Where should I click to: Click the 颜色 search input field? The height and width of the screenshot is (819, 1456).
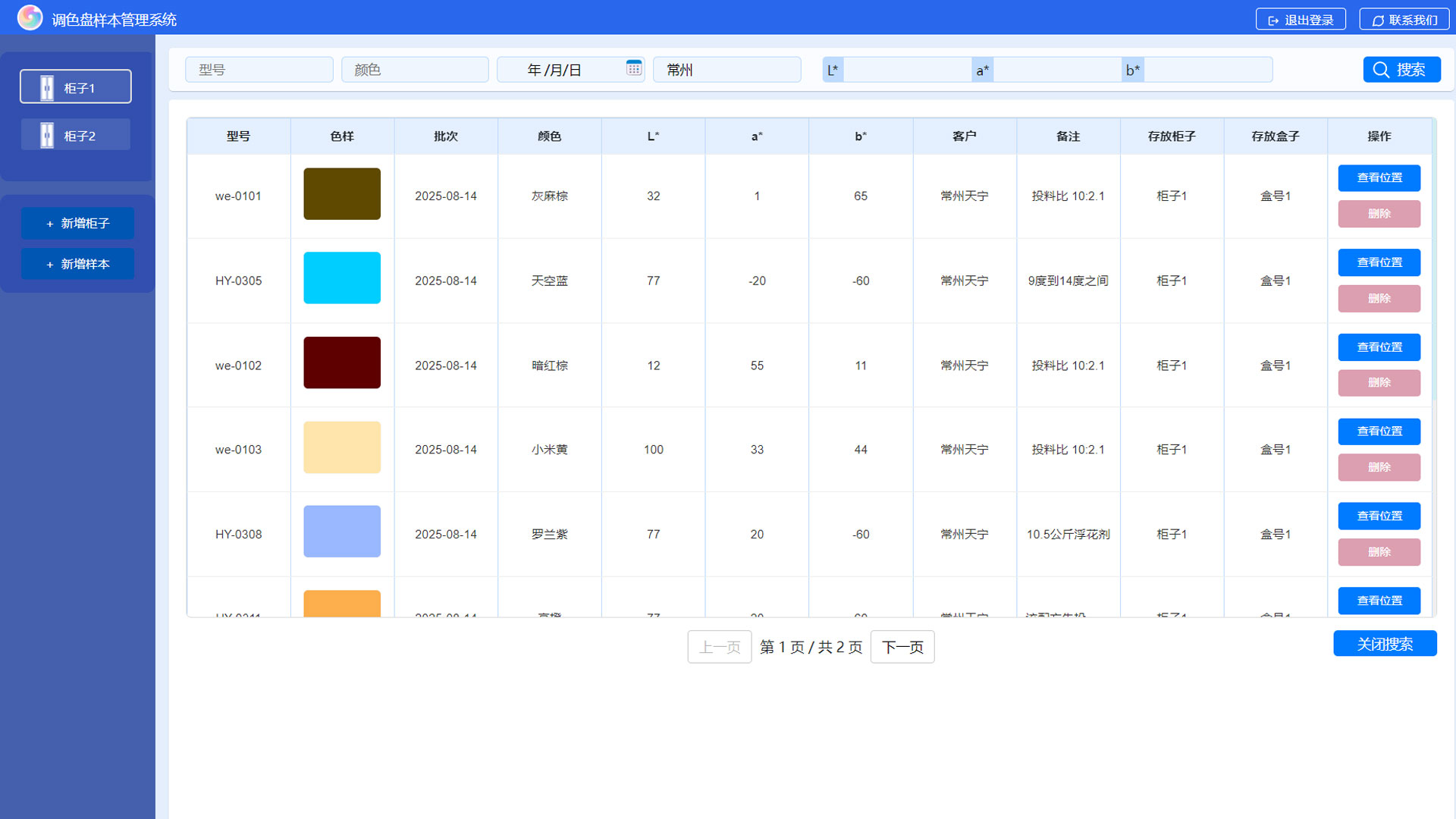pyautogui.click(x=414, y=70)
